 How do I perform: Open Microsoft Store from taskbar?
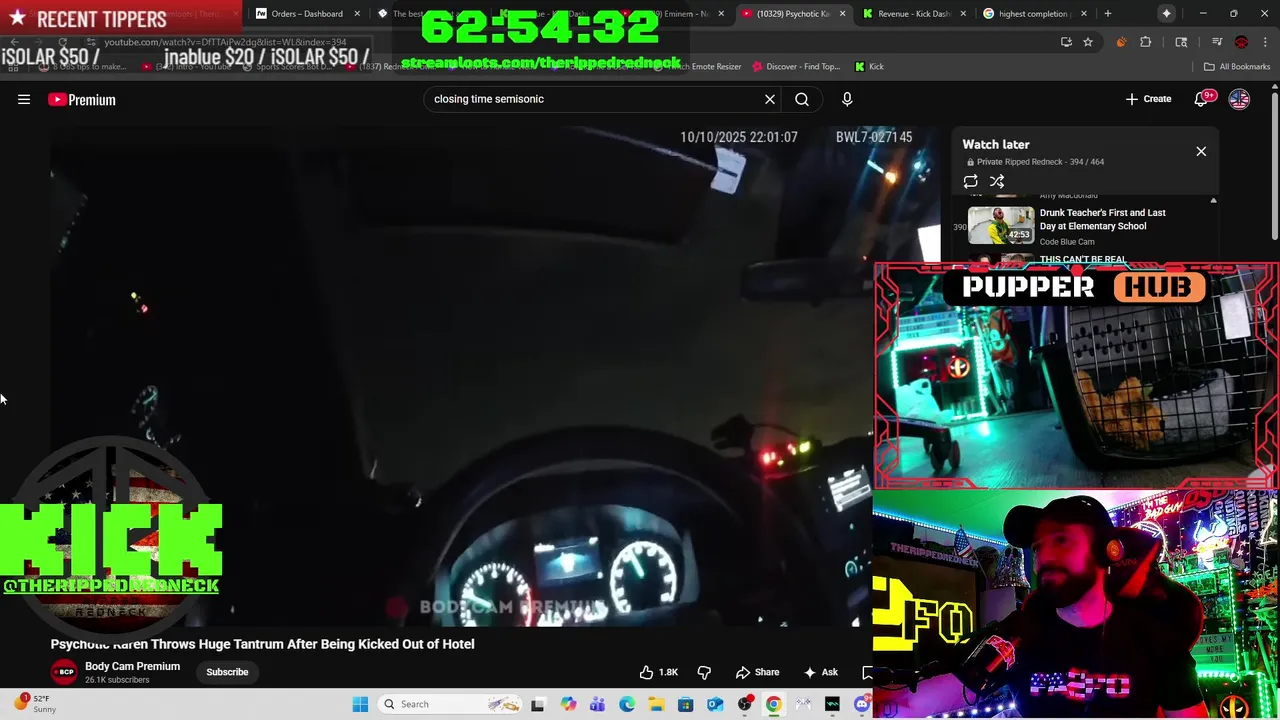point(686,704)
